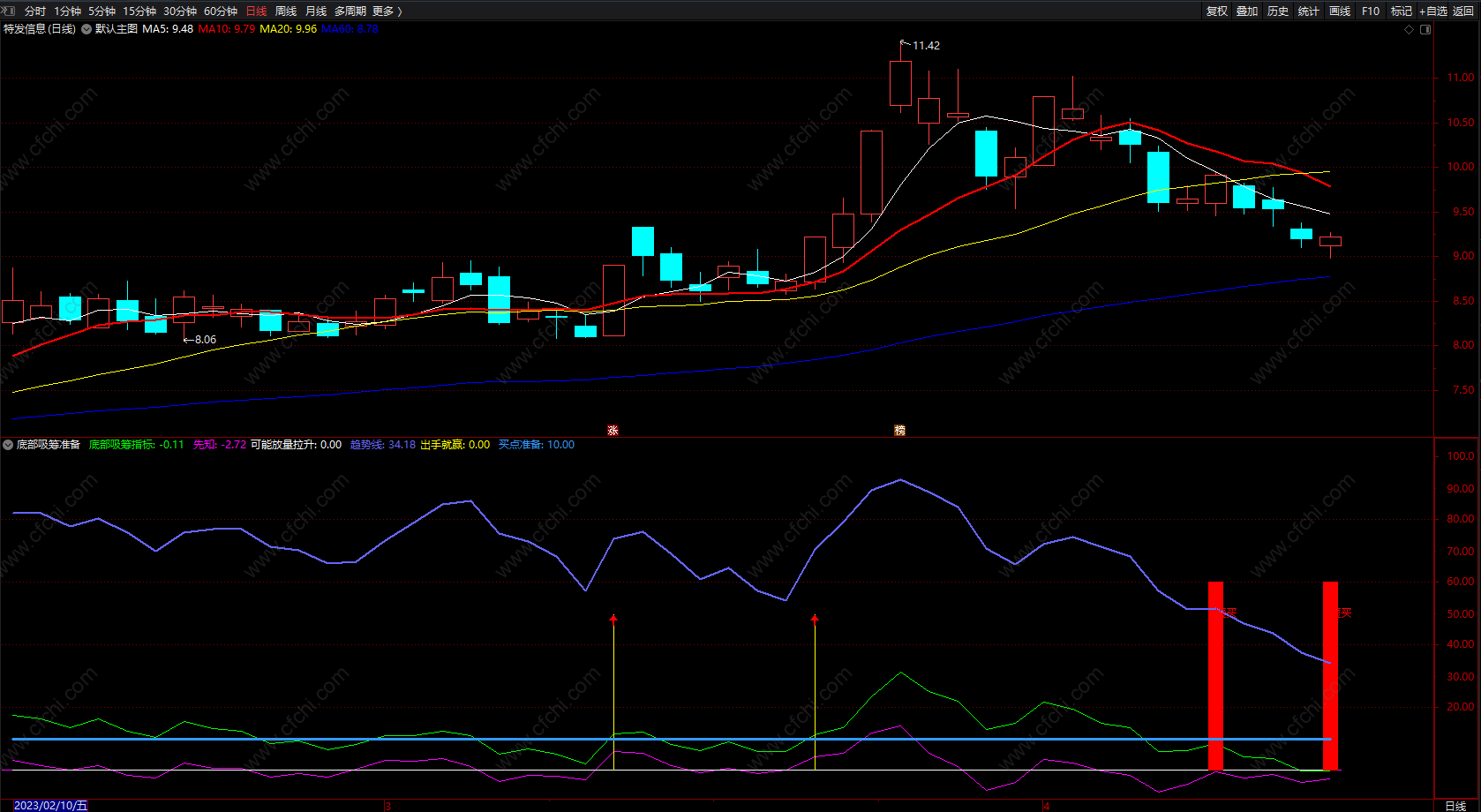Open the 画线 drawing tools

point(1339,11)
